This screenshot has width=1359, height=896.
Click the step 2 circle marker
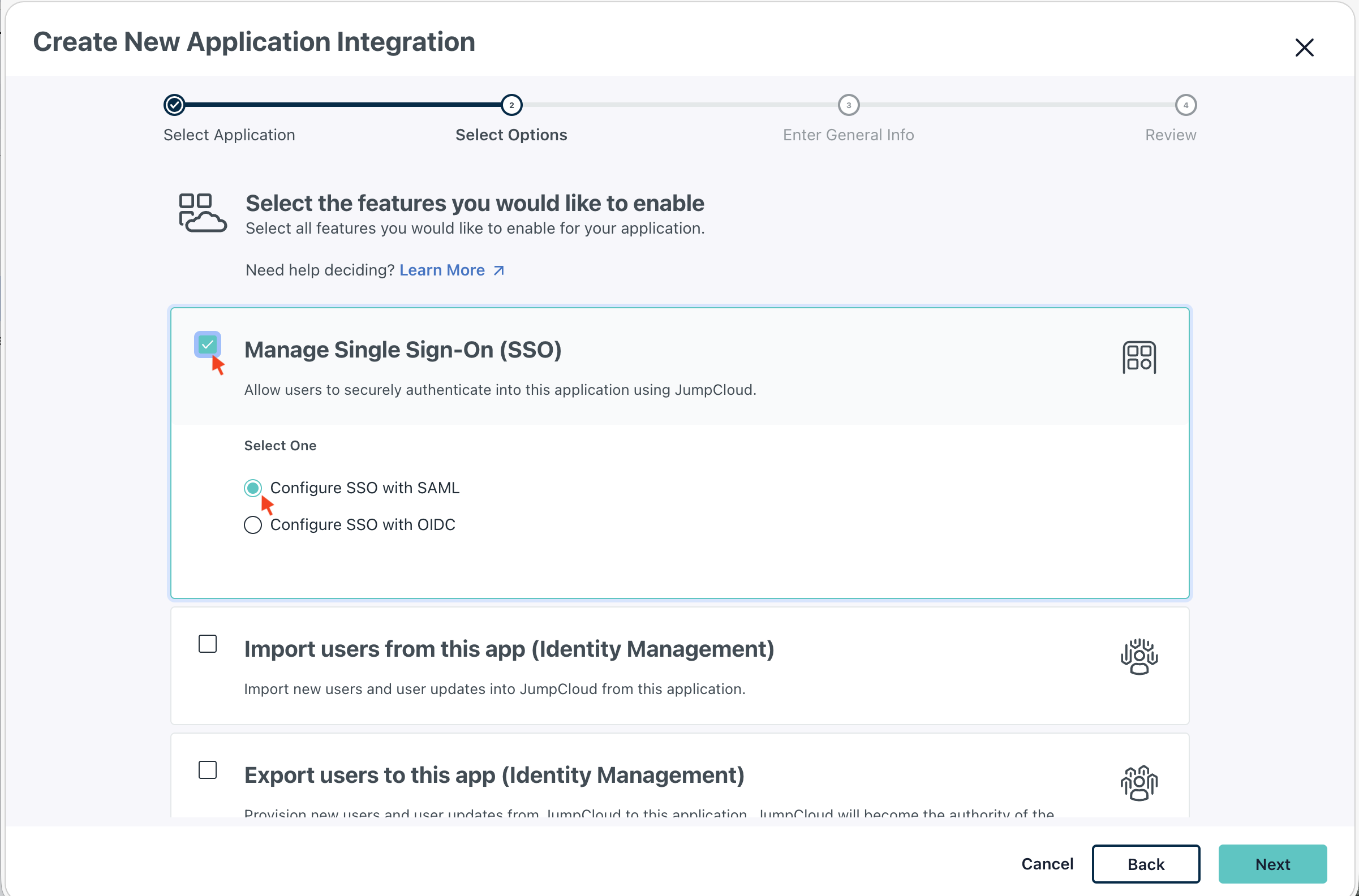click(x=511, y=105)
